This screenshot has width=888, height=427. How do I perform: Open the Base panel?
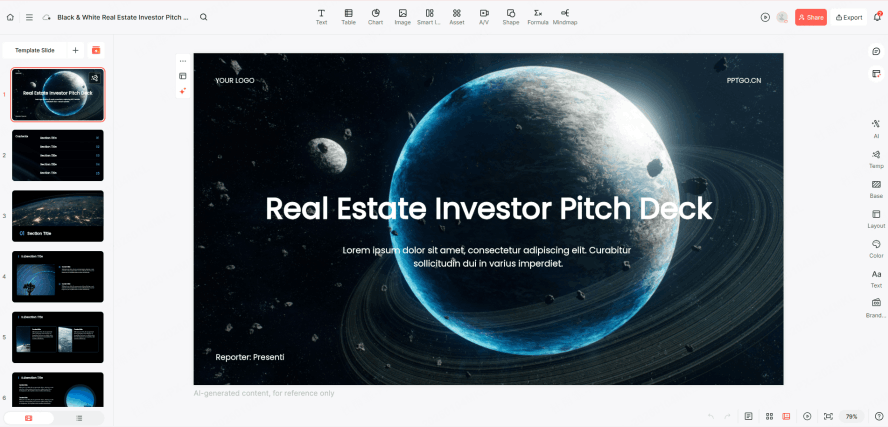[x=876, y=189]
